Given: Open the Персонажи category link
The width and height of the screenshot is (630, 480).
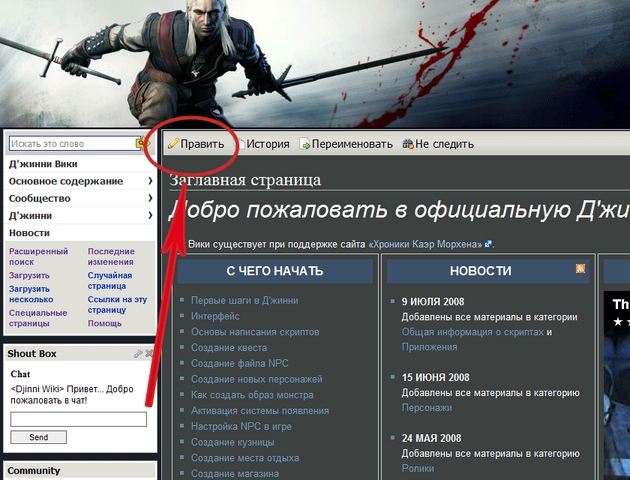Looking at the screenshot, I should (427, 407).
